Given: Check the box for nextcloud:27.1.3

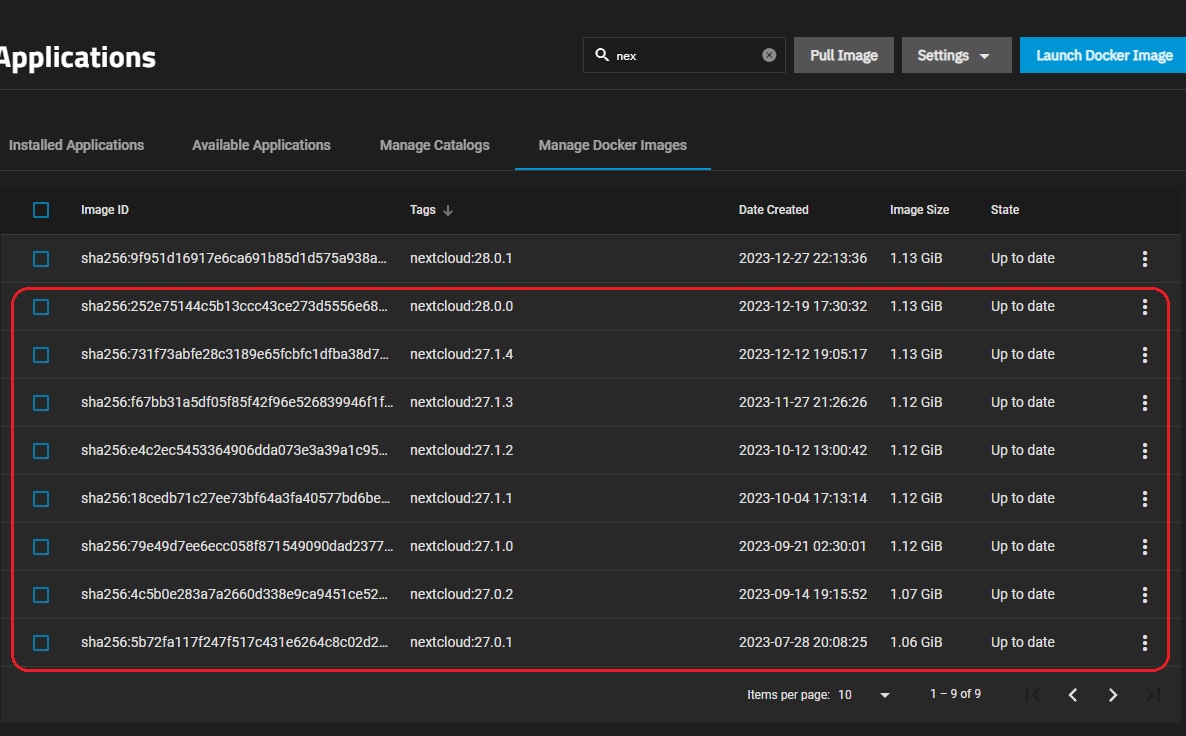Looking at the screenshot, I should point(41,402).
